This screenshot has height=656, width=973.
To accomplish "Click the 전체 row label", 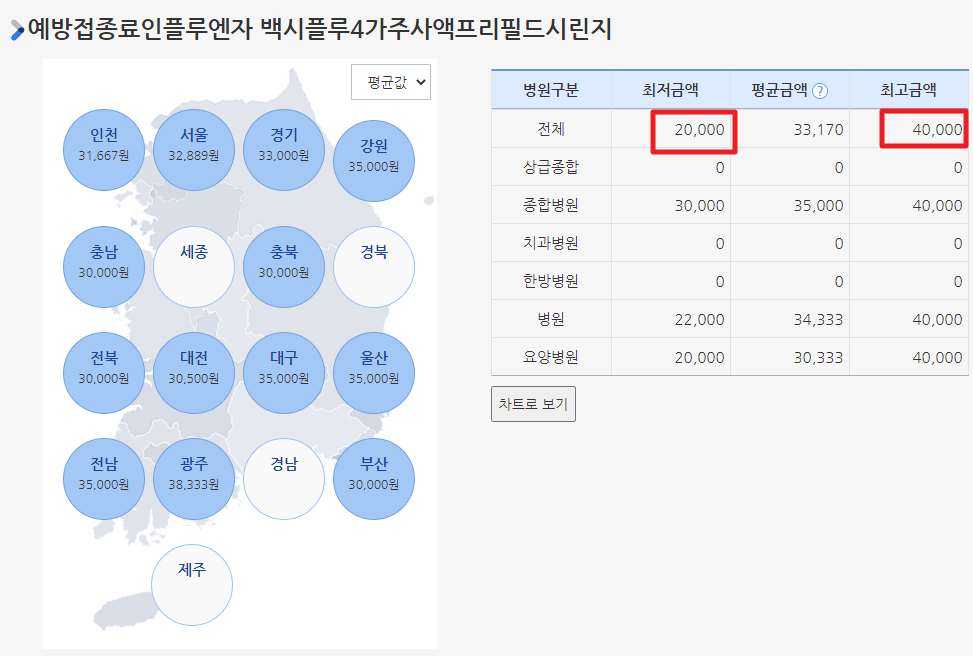I will click(551, 129).
